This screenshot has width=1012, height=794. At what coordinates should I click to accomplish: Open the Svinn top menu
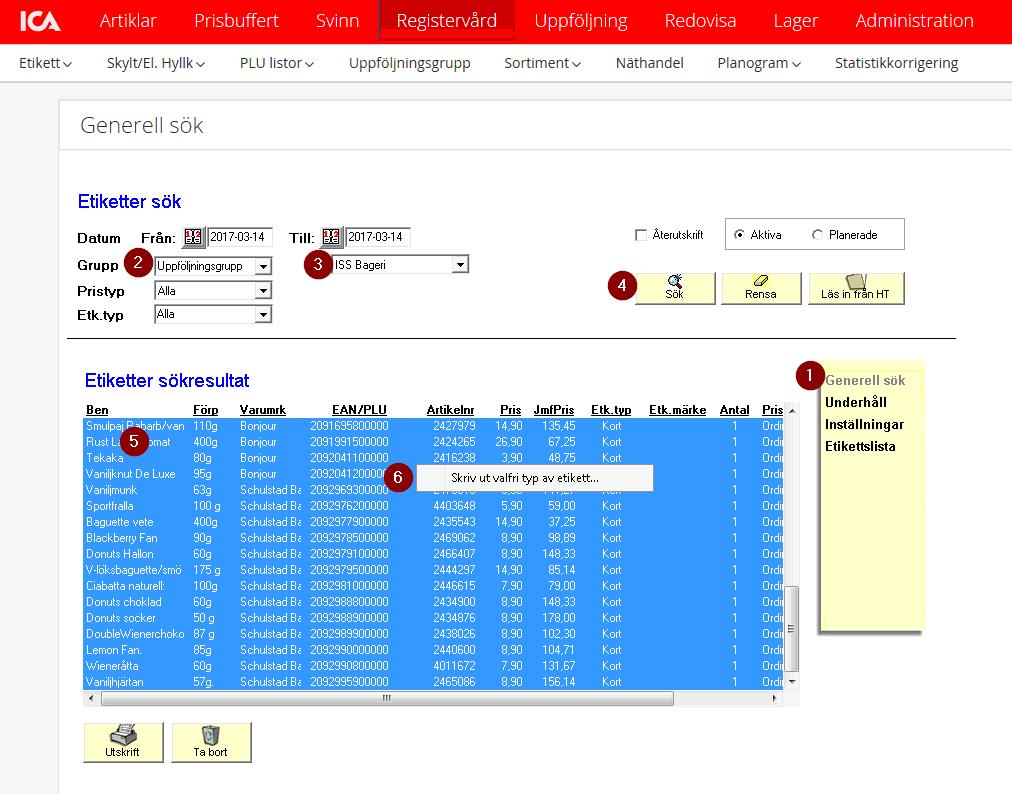tap(338, 21)
